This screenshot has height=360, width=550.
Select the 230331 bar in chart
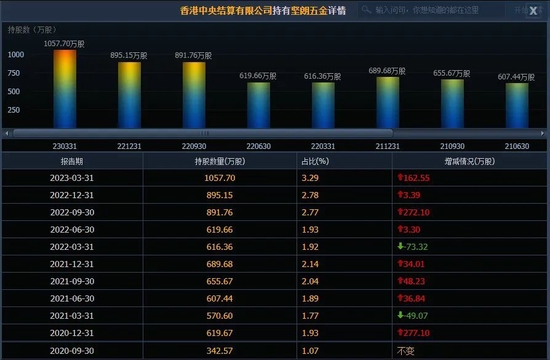click(65, 89)
